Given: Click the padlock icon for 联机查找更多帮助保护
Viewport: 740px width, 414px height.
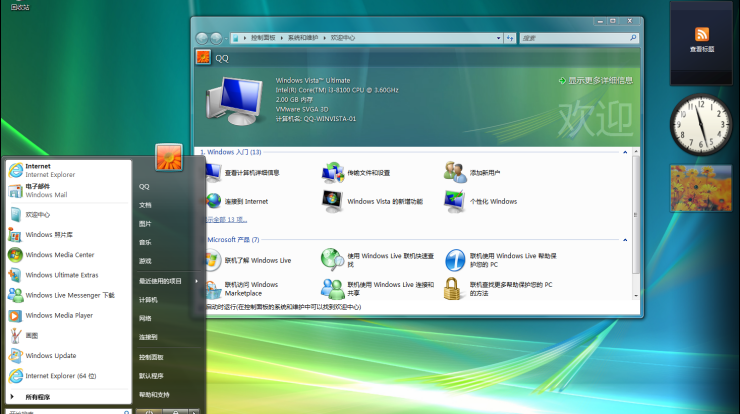Looking at the screenshot, I should [x=452, y=288].
